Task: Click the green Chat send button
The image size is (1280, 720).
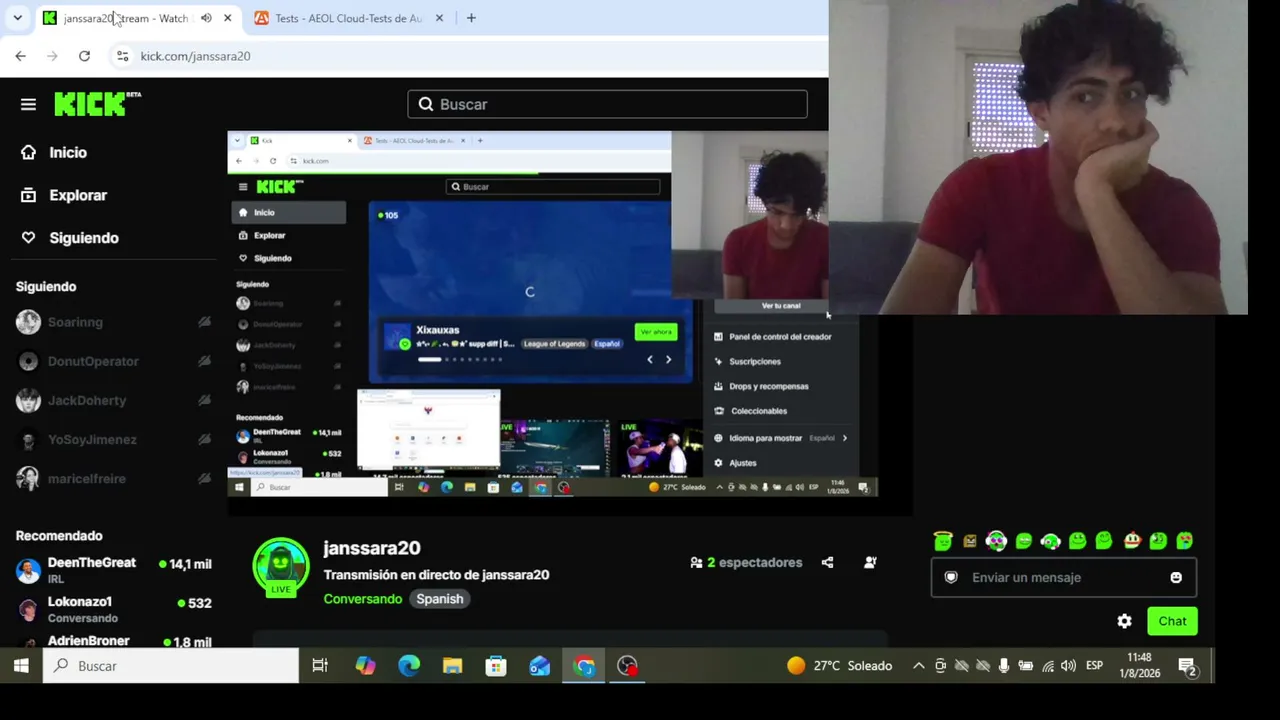Action: [x=1172, y=621]
